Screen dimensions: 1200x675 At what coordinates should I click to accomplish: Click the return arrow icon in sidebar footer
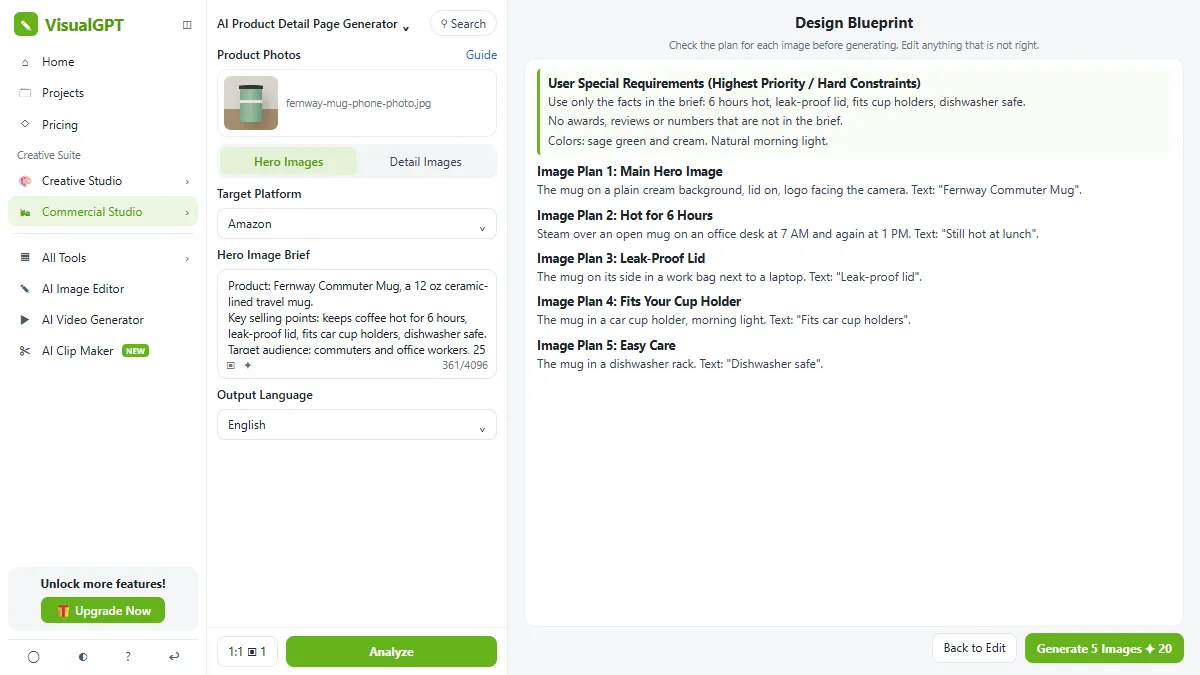(174, 657)
